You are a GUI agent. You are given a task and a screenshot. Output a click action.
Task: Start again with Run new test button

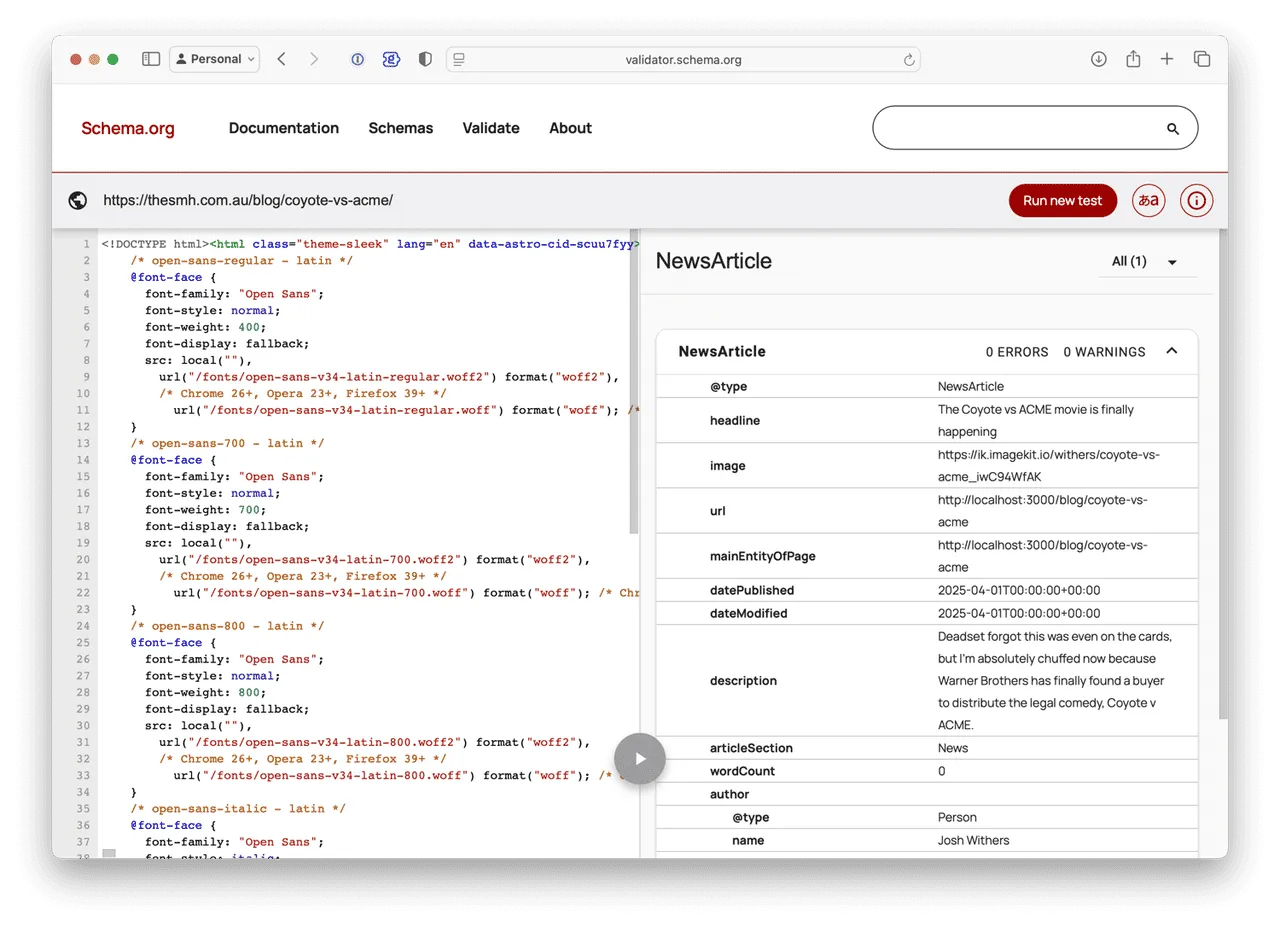pos(1062,200)
